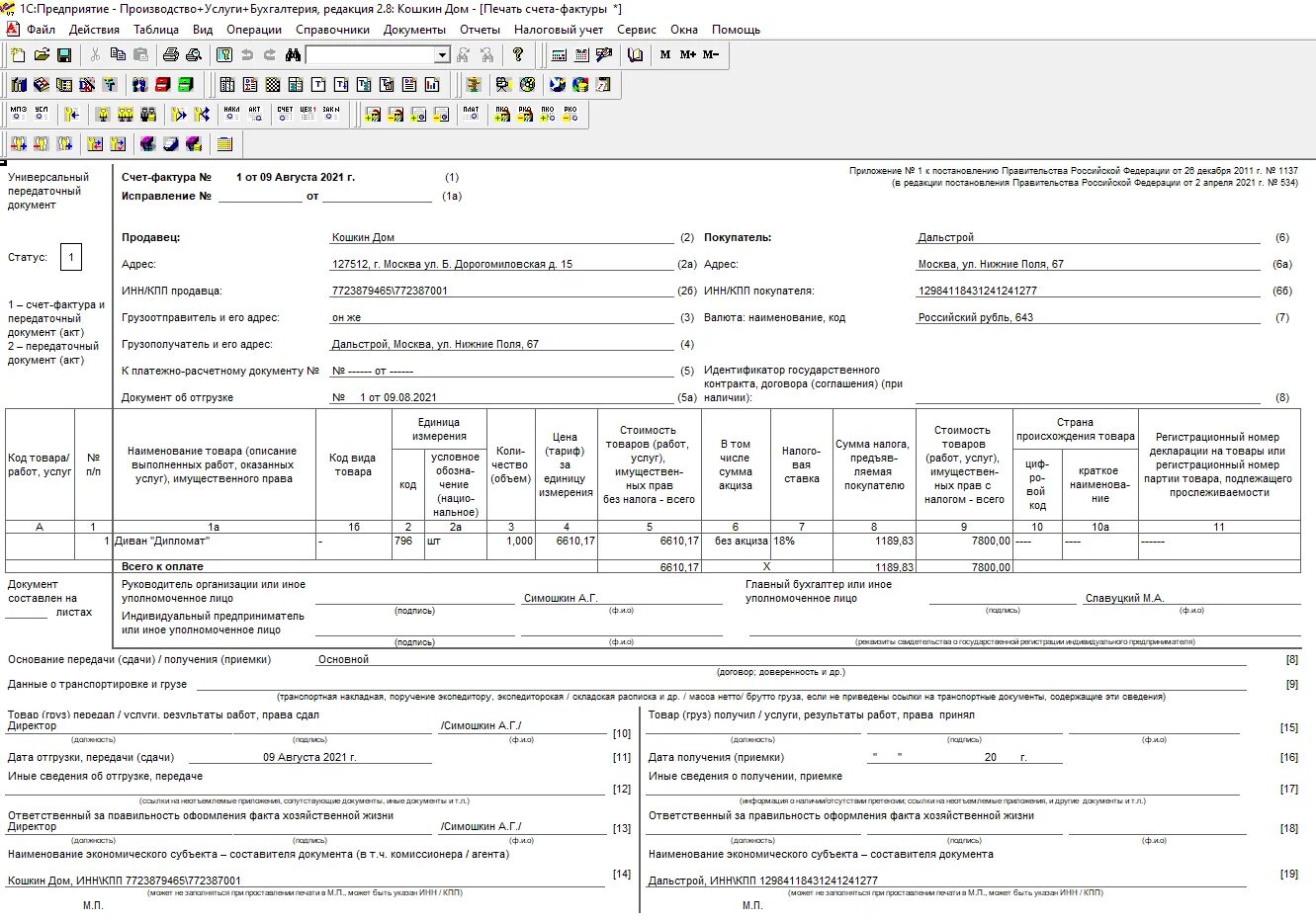Click the Undo arrow icon
The width and height of the screenshot is (1316, 922).
tap(247, 55)
